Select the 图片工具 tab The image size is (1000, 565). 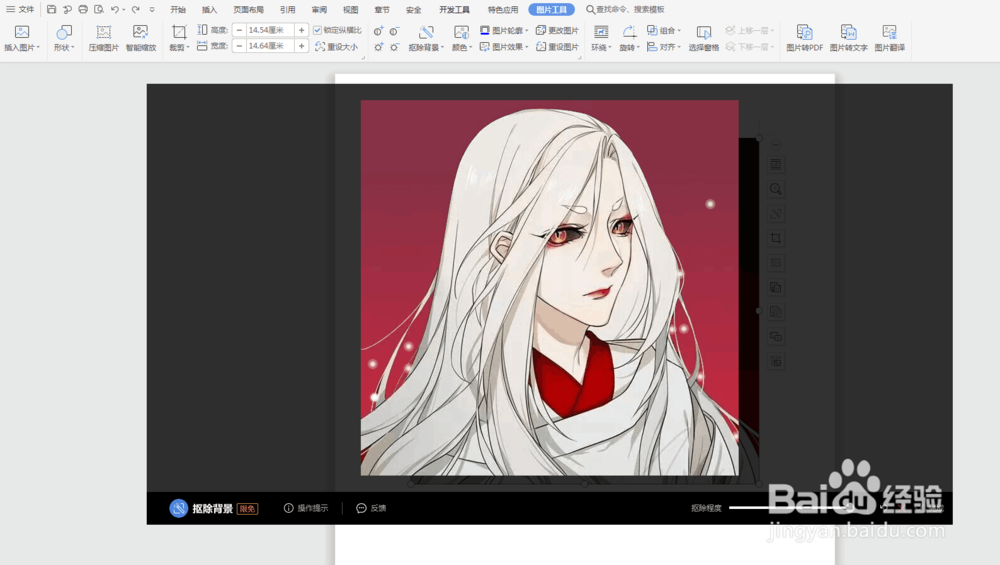(x=551, y=10)
